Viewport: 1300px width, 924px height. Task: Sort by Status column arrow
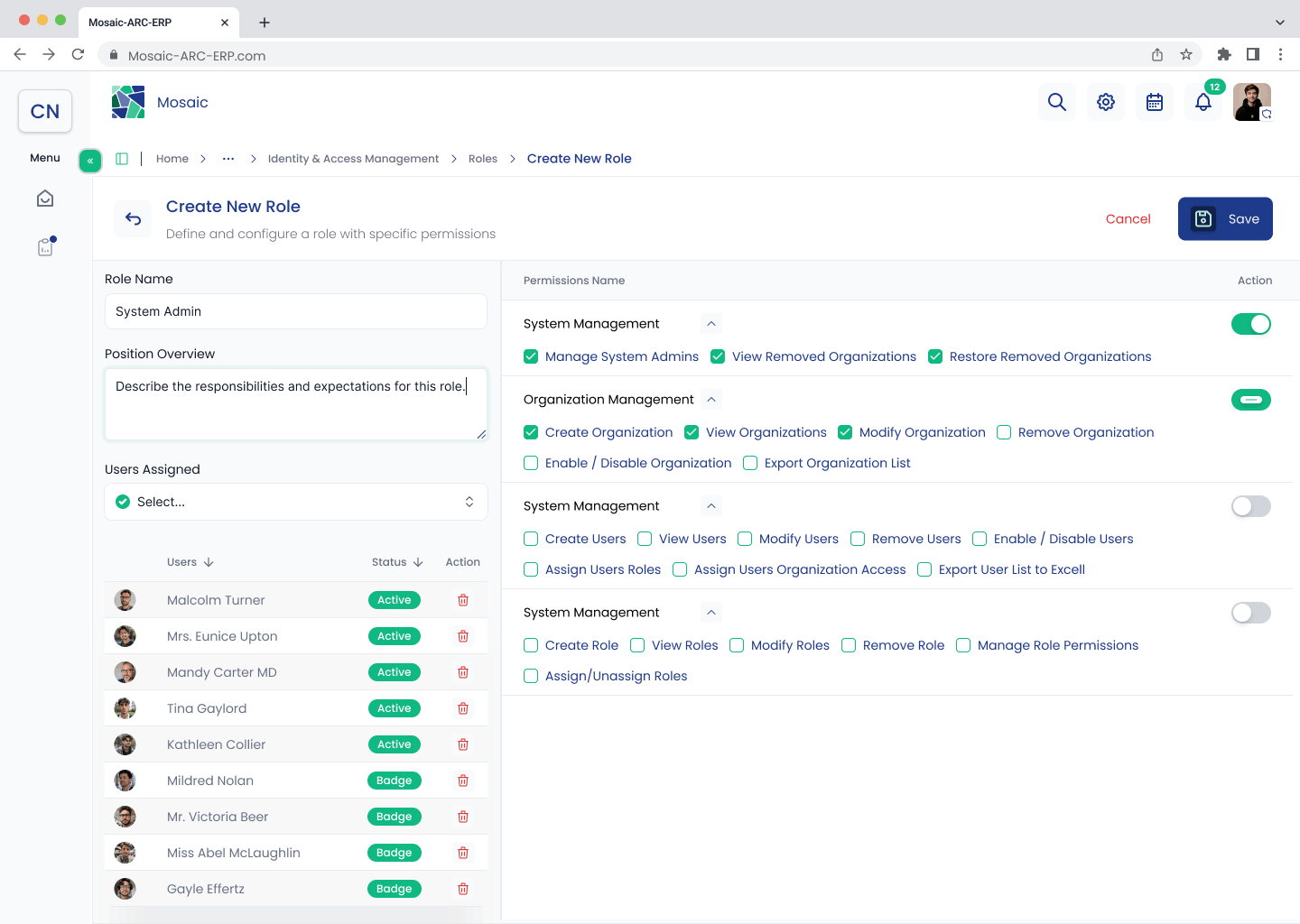(418, 562)
